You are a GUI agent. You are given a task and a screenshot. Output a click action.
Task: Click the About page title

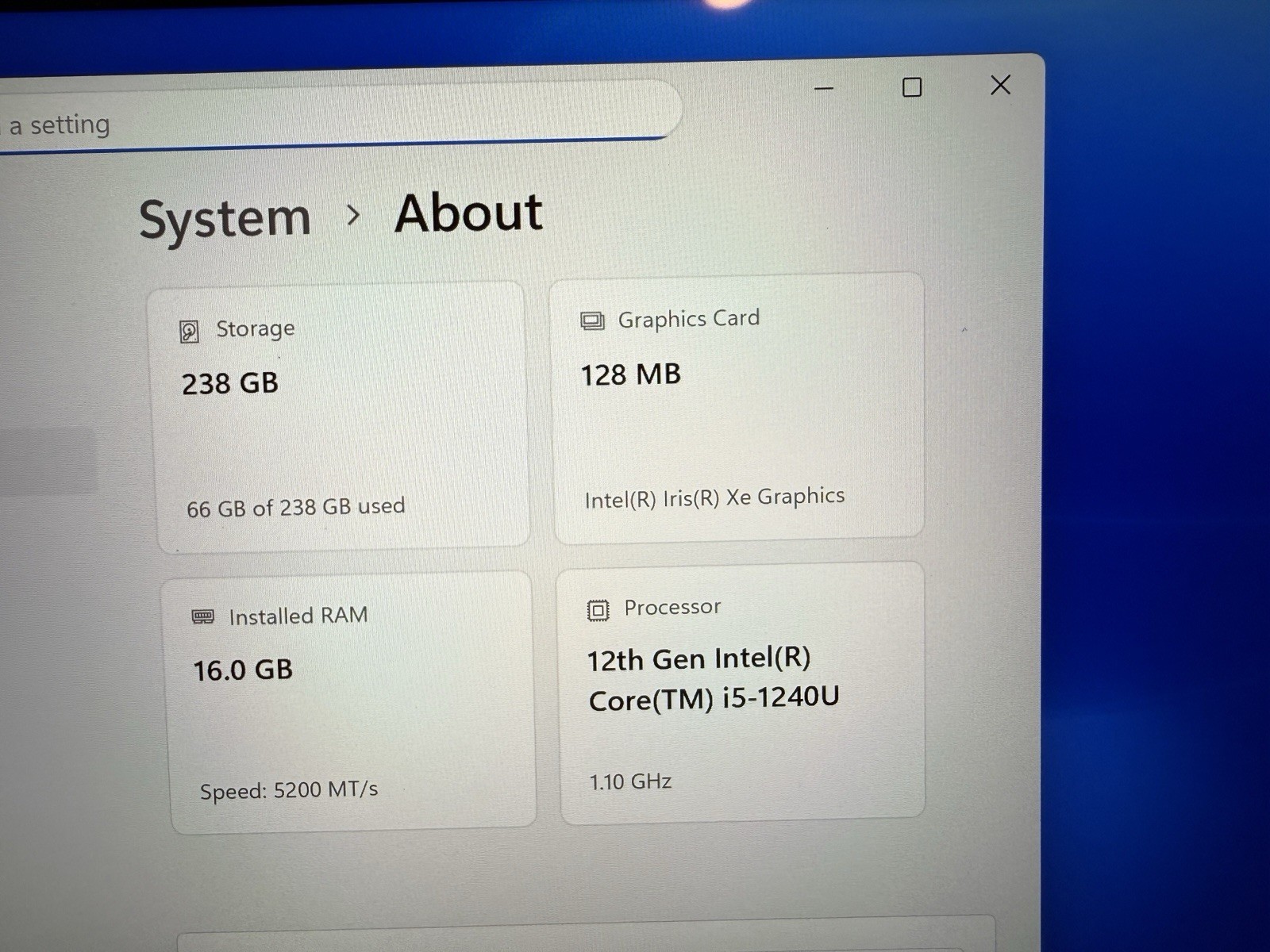point(468,213)
